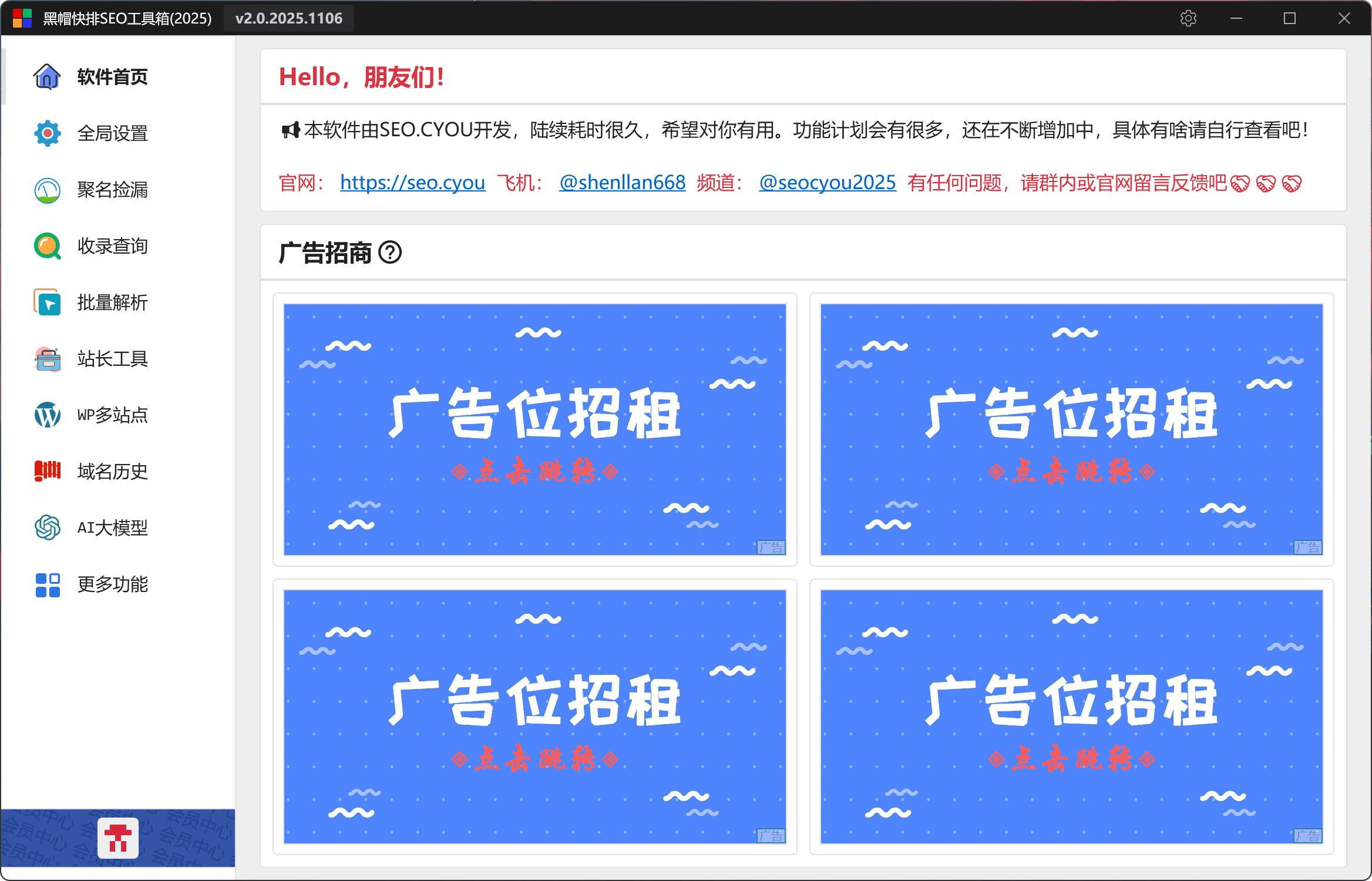Click the question mark beside 广告招商
The height and width of the screenshot is (881, 1372).
pos(390,253)
